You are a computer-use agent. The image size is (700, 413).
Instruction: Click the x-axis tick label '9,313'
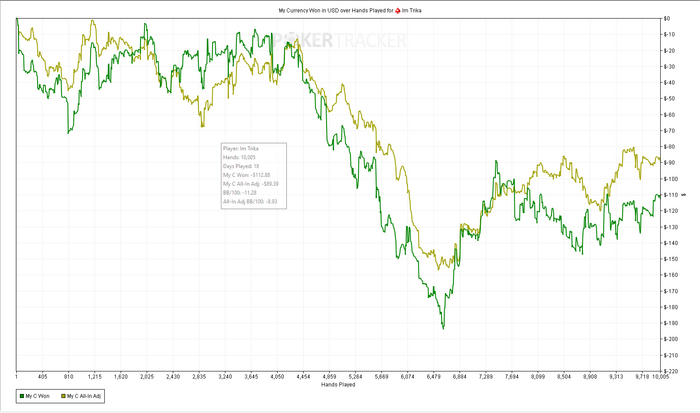click(616, 377)
